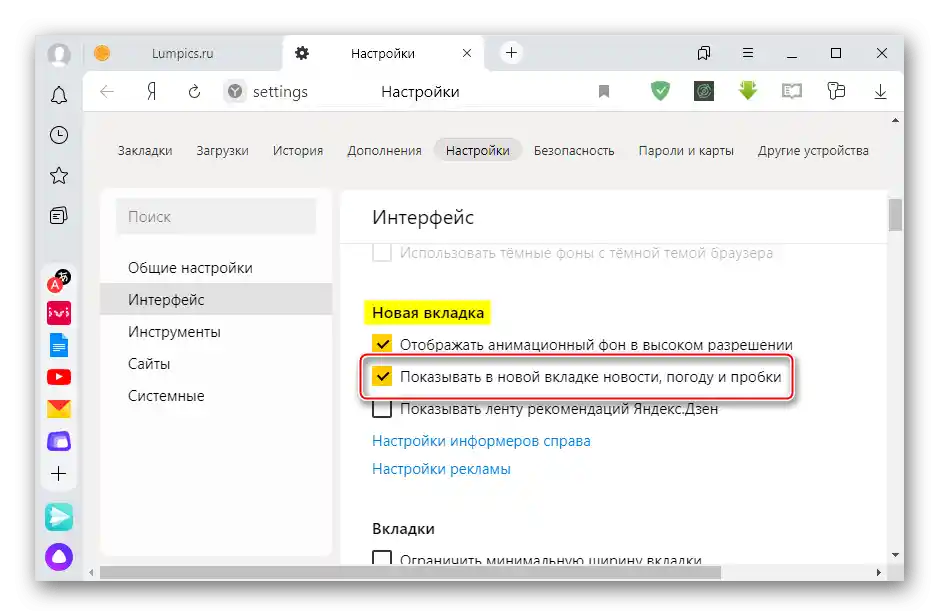Click the green extension arrow icon

[747, 91]
